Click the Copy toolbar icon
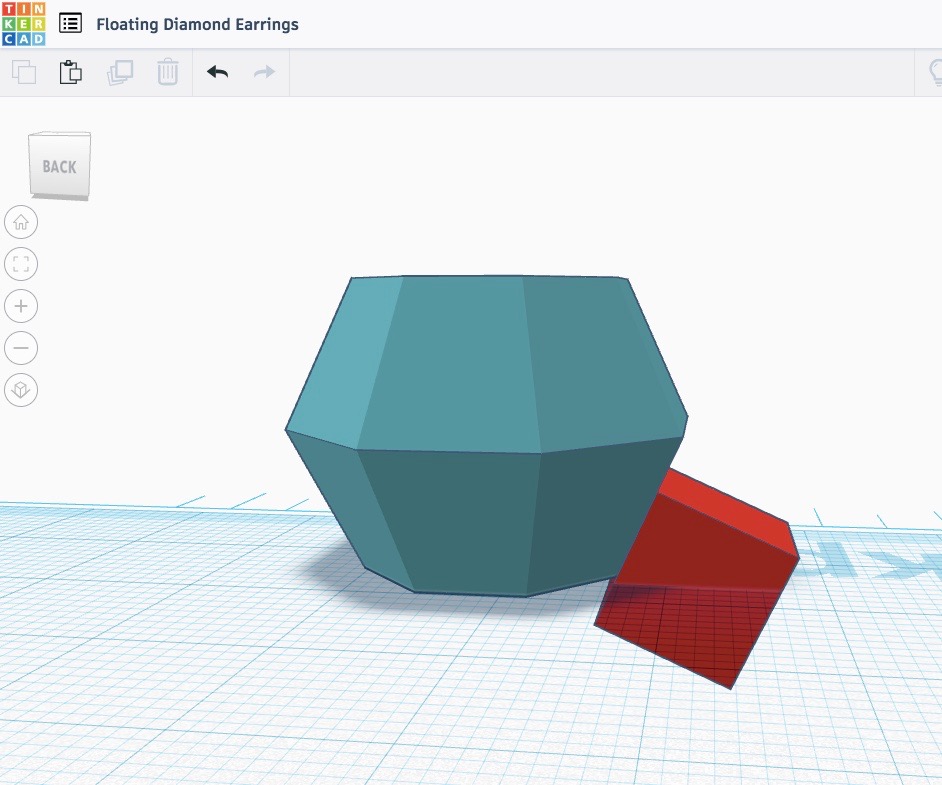Image resolution: width=942 pixels, height=785 pixels. (24, 72)
